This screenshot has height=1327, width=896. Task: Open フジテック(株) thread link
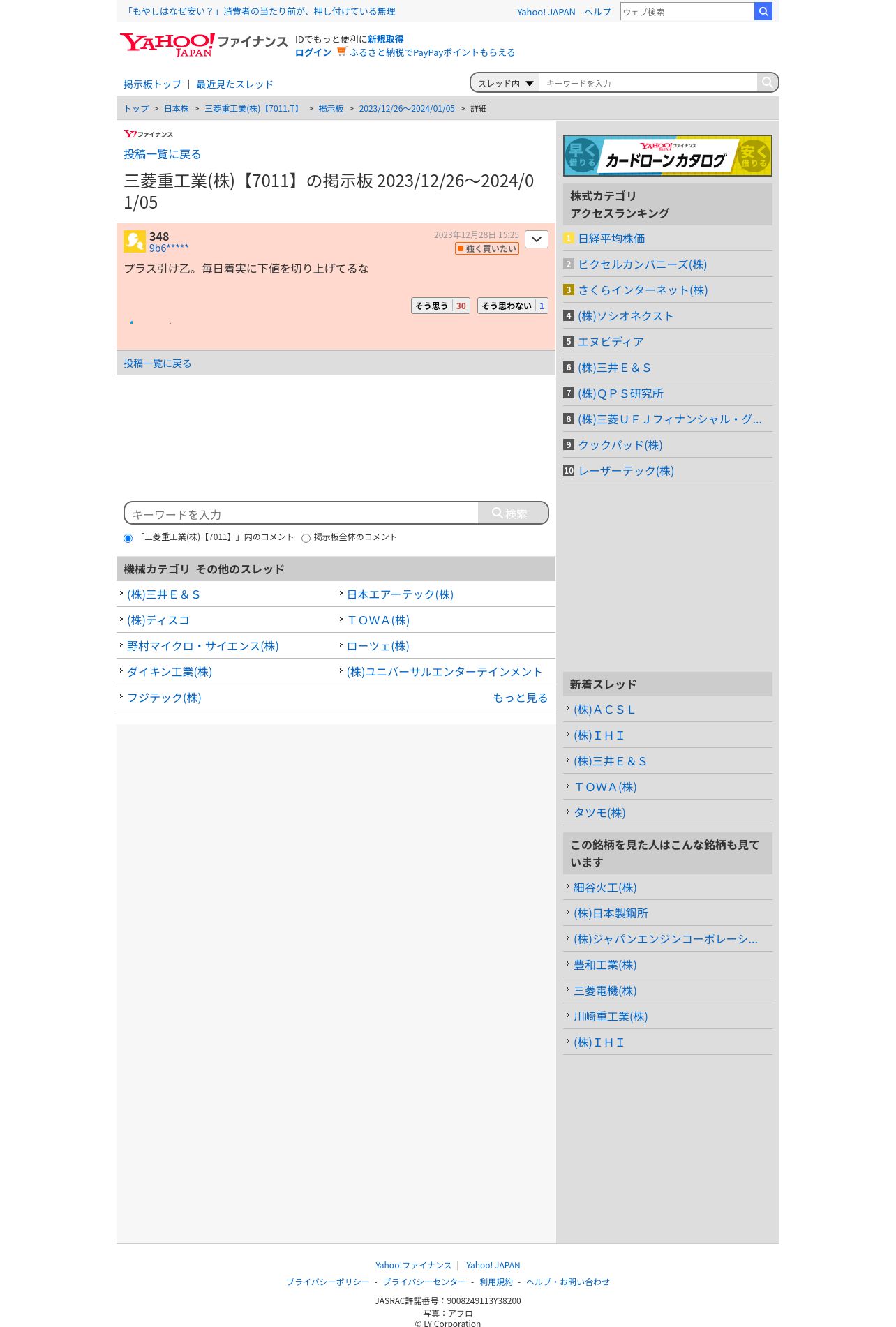pos(164,698)
